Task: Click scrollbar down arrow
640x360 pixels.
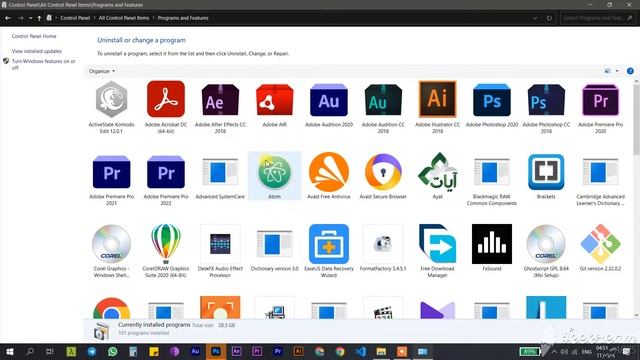Action: (636, 315)
